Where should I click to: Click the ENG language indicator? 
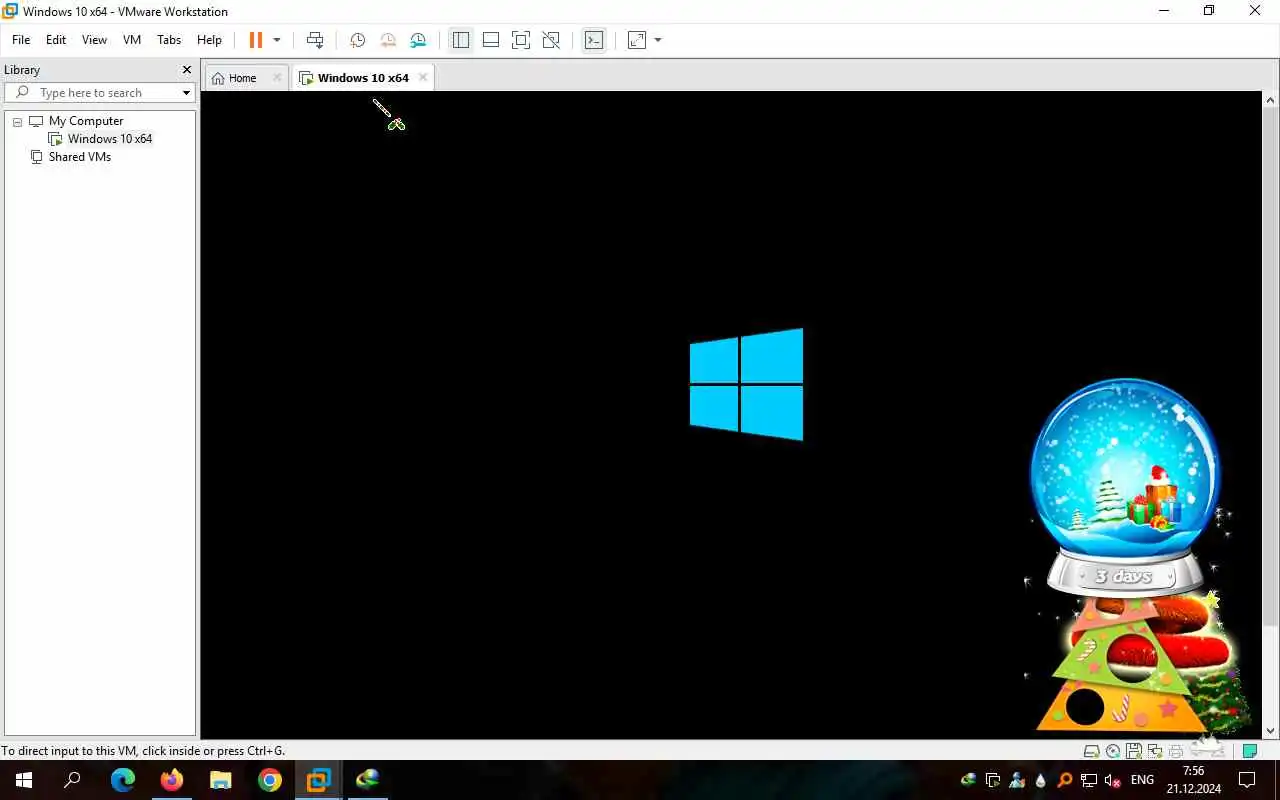(1142, 780)
